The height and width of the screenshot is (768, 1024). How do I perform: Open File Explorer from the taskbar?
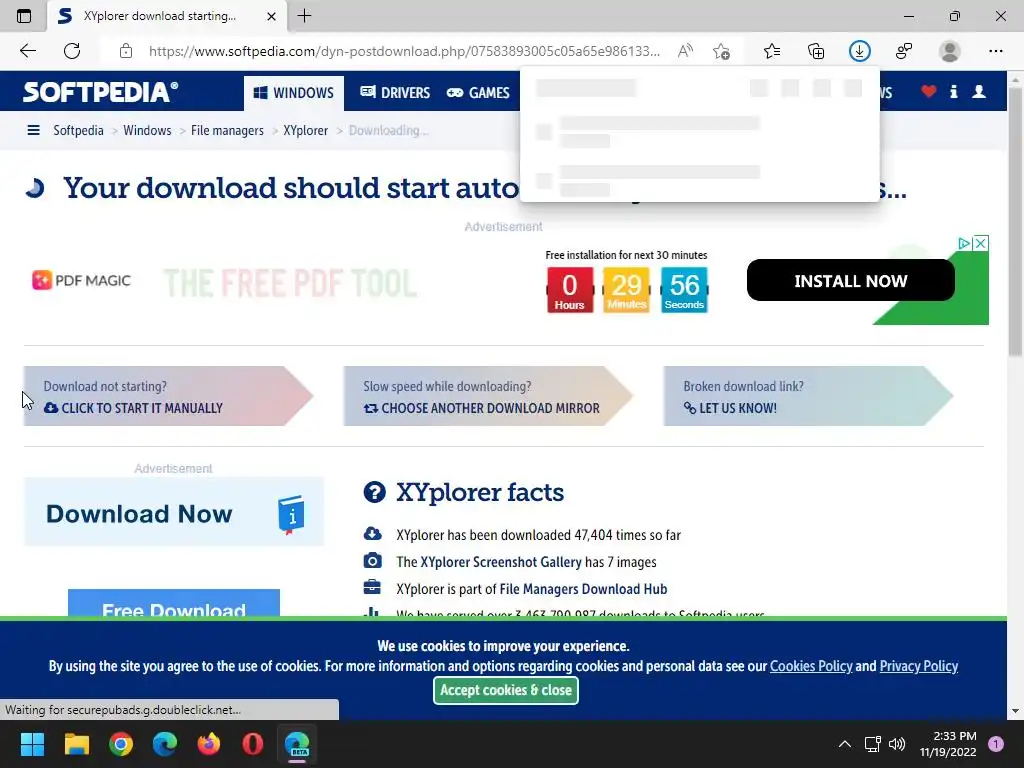click(x=76, y=744)
